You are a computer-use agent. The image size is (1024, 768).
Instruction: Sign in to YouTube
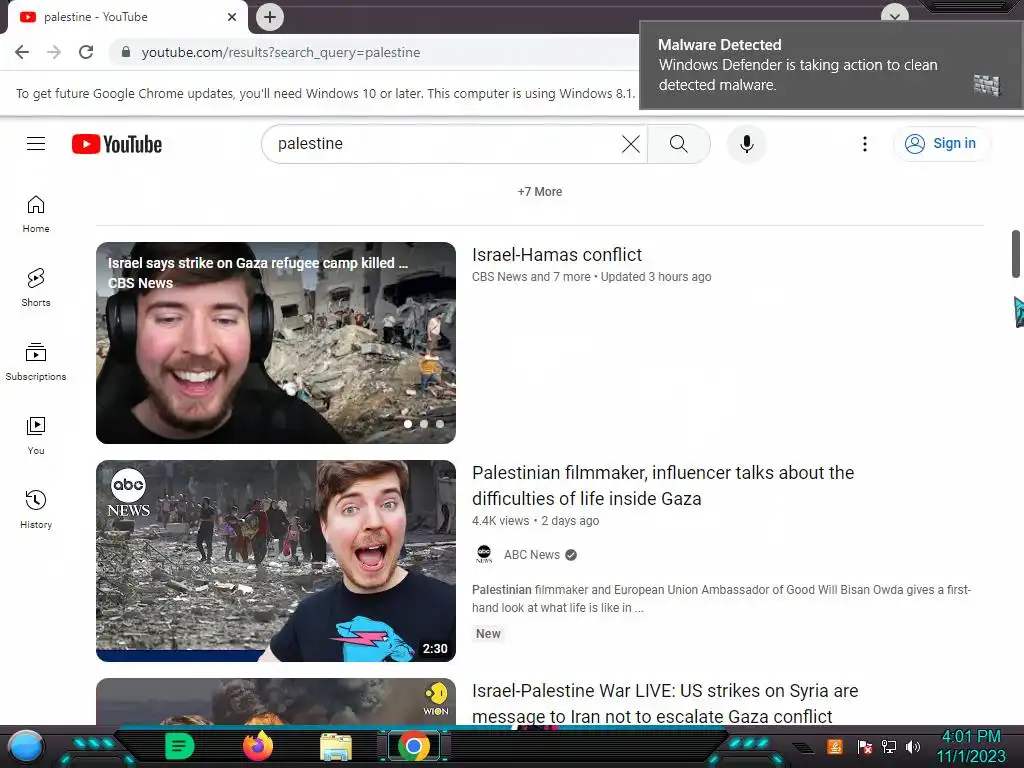pos(941,144)
